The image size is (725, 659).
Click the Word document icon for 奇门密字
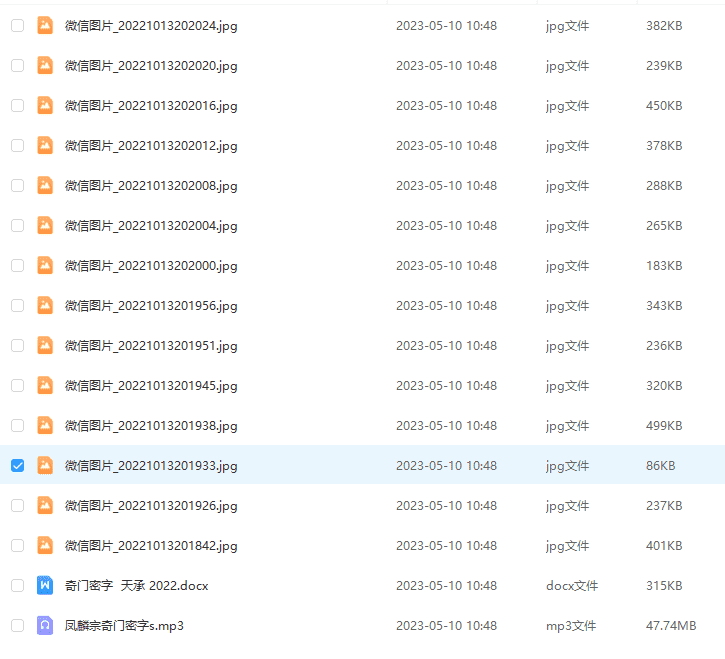pos(45,586)
